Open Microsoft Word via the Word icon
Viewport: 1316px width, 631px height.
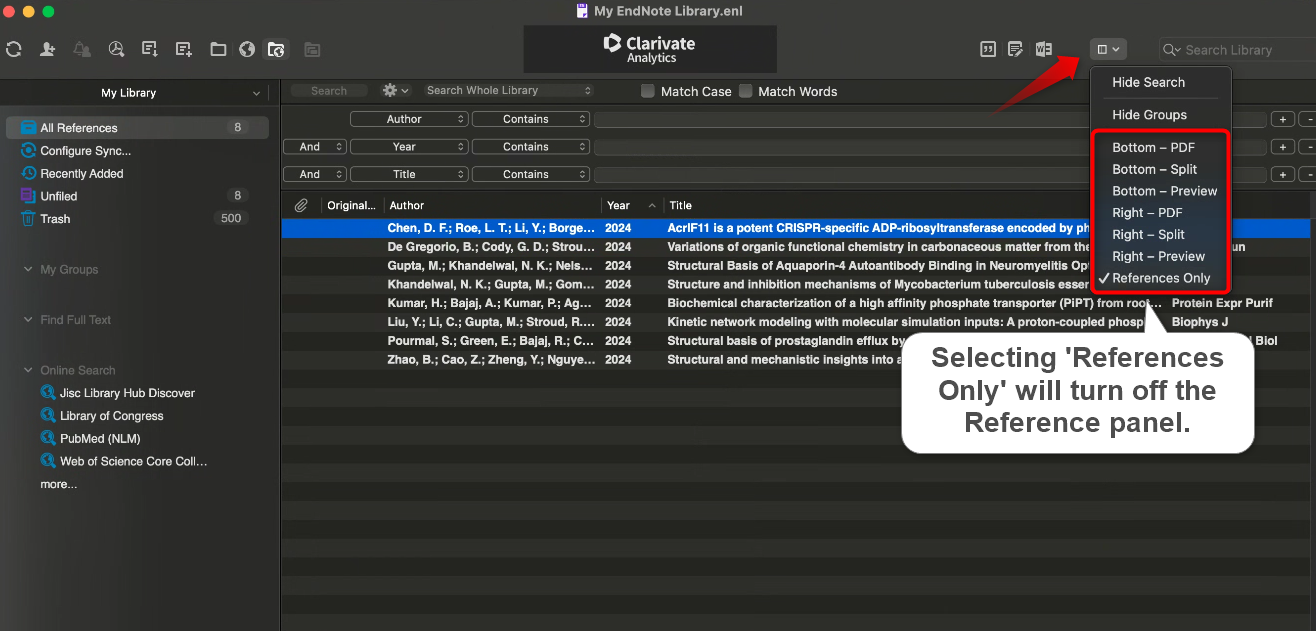point(1043,48)
